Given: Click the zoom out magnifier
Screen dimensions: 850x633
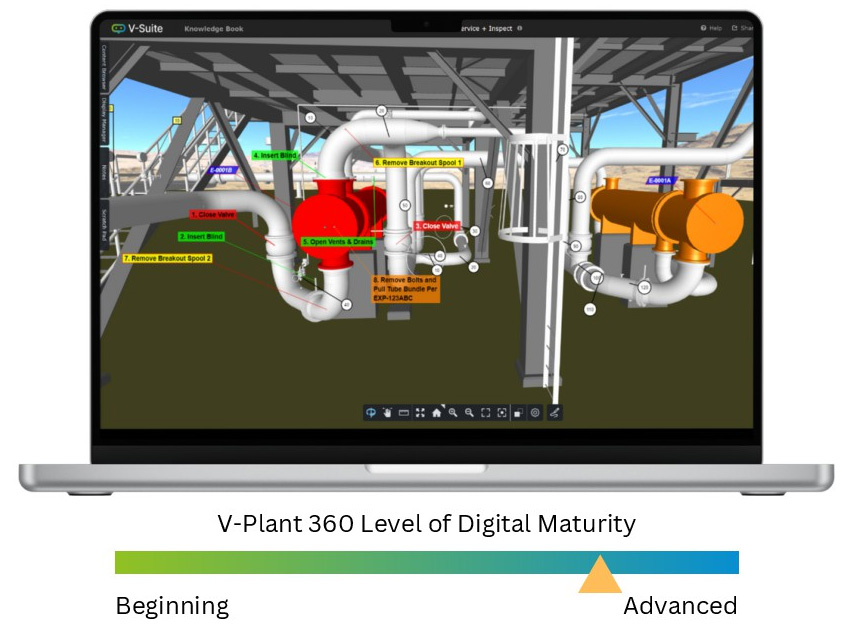Looking at the screenshot, I should 469,412.
